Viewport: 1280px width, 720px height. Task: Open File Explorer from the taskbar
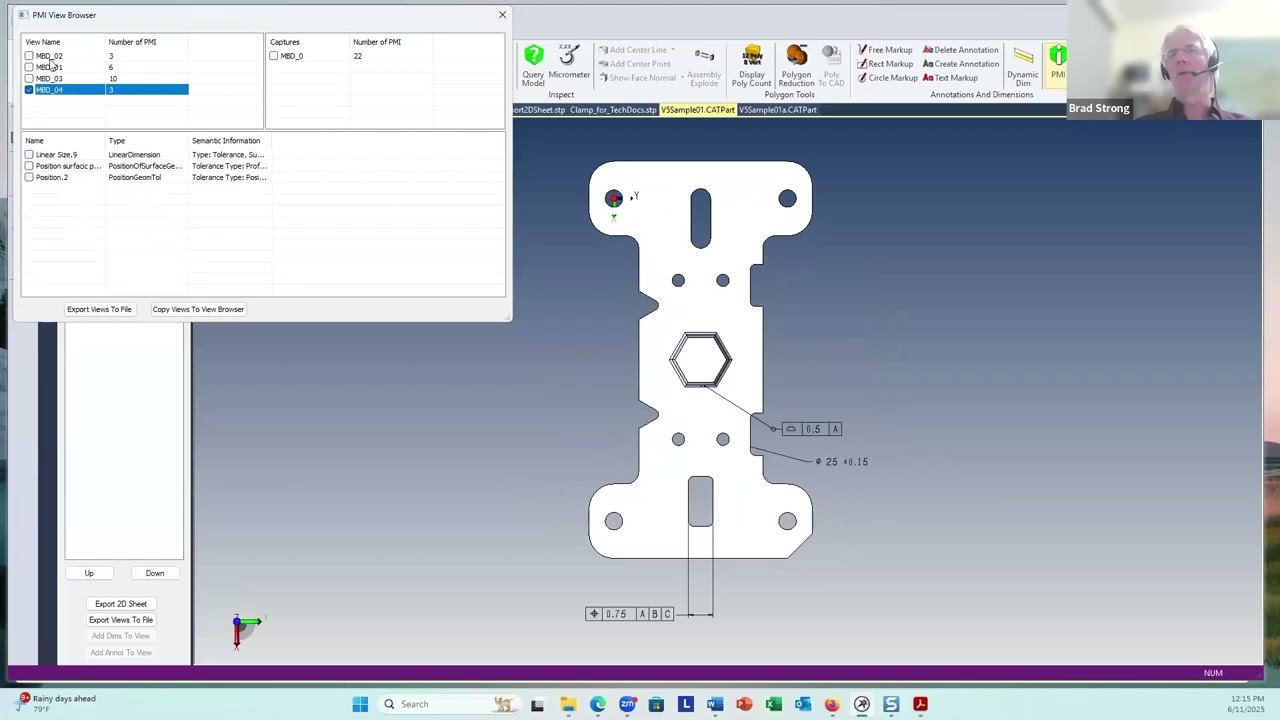(568, 704)
